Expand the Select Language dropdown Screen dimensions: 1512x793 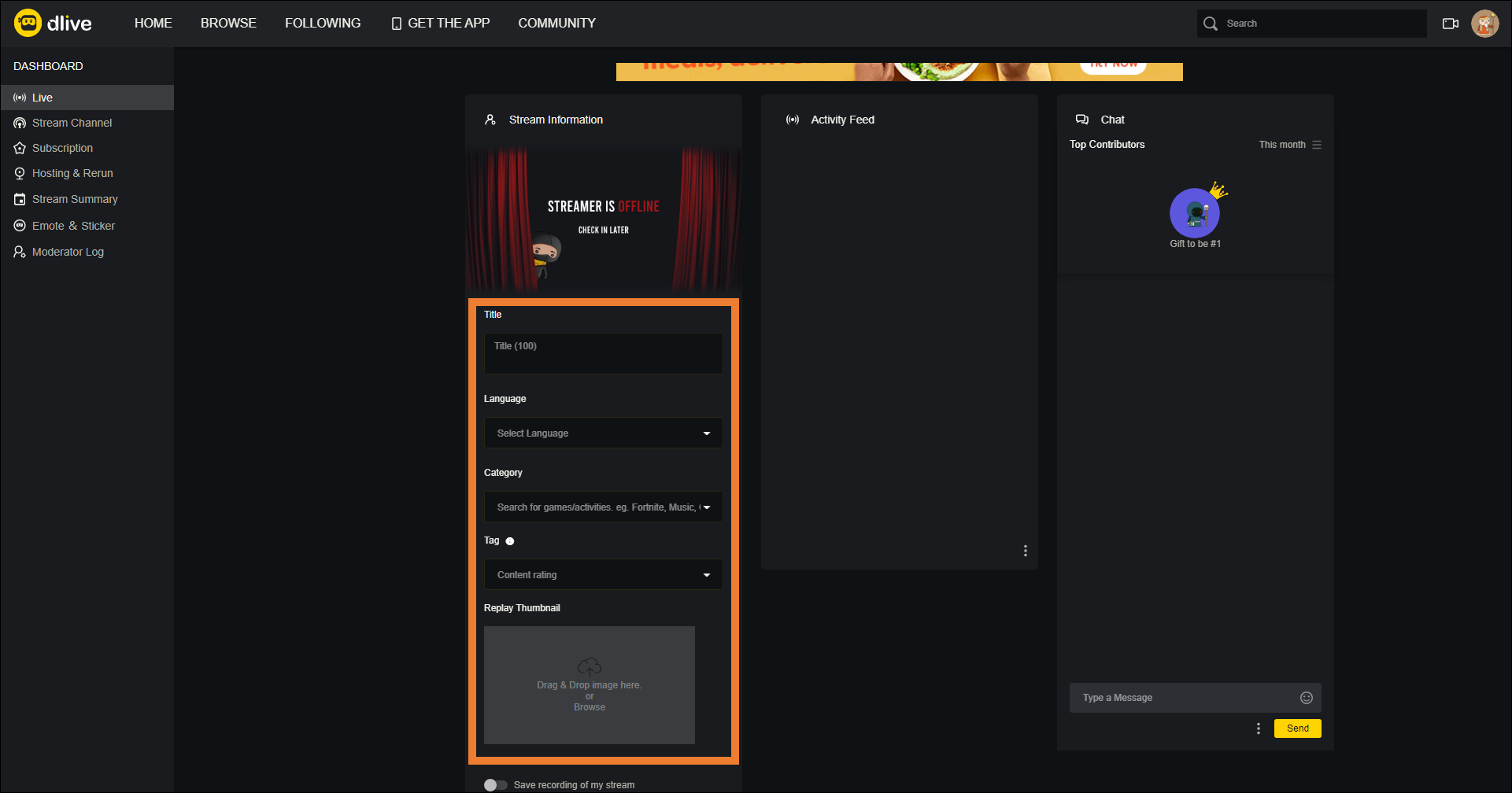603,433
